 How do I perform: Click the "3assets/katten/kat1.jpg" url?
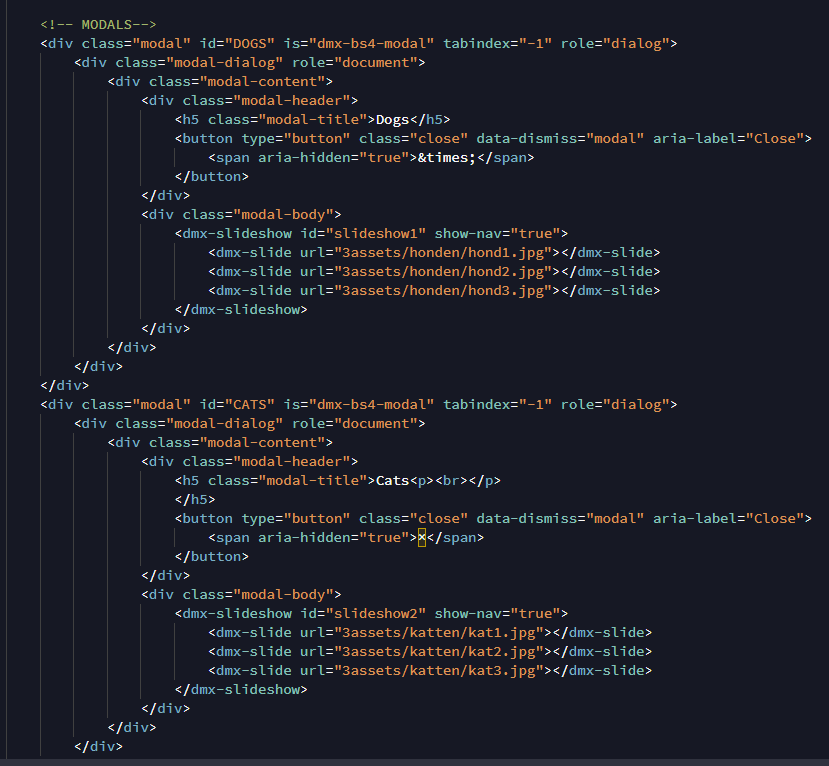click(x=439, y=633)
